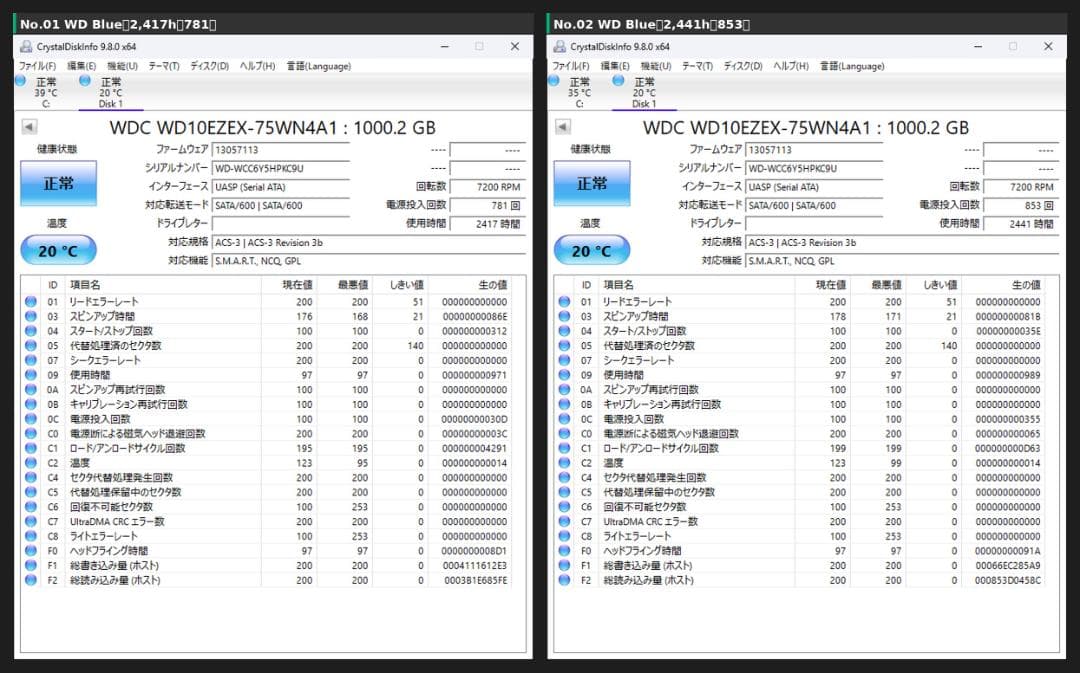Click 正常 health status button in right window
1080x673 pixels.
pyautogui.click(x=592, y=183)
